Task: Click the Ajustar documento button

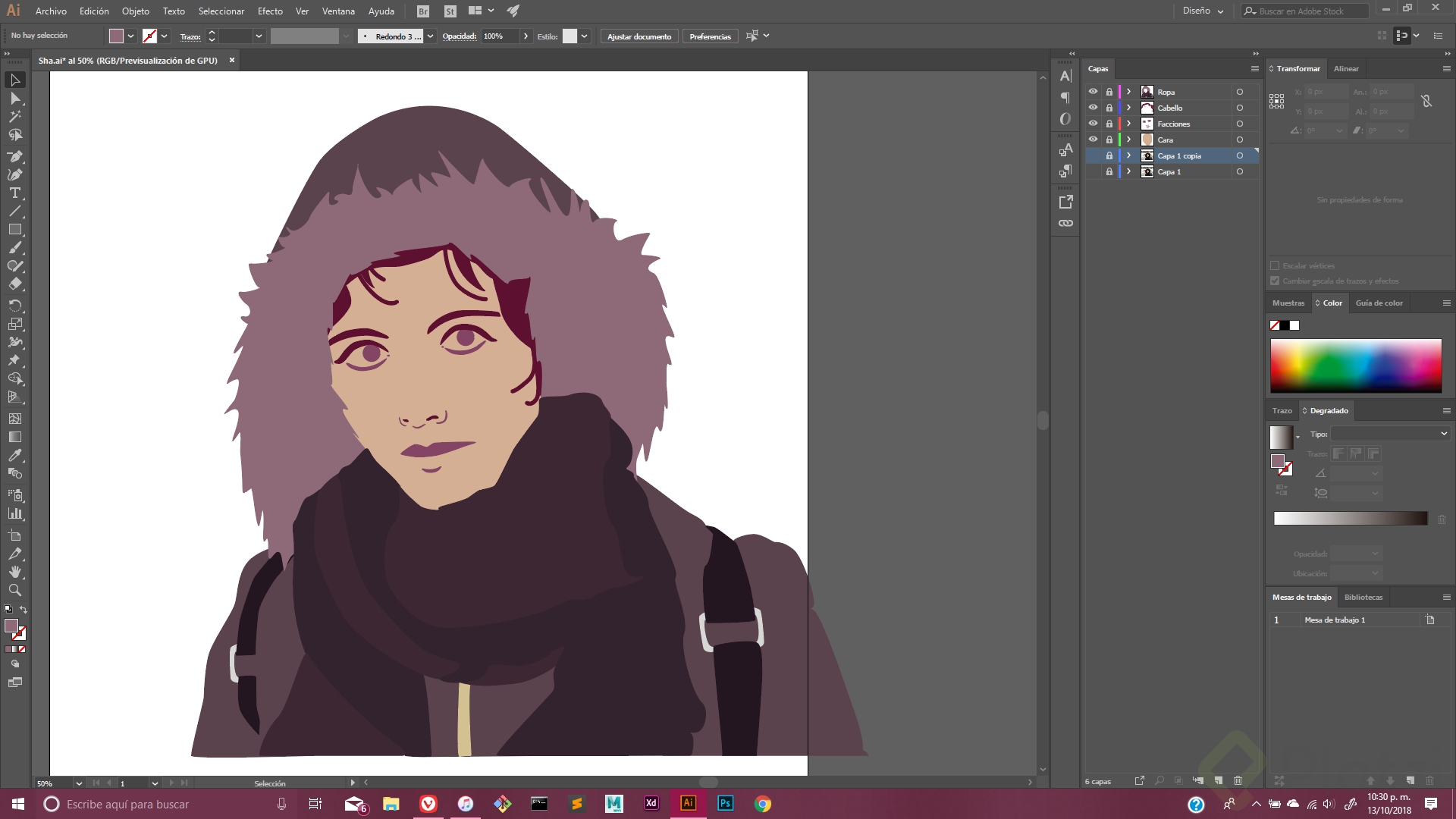Action: point(639,36)
